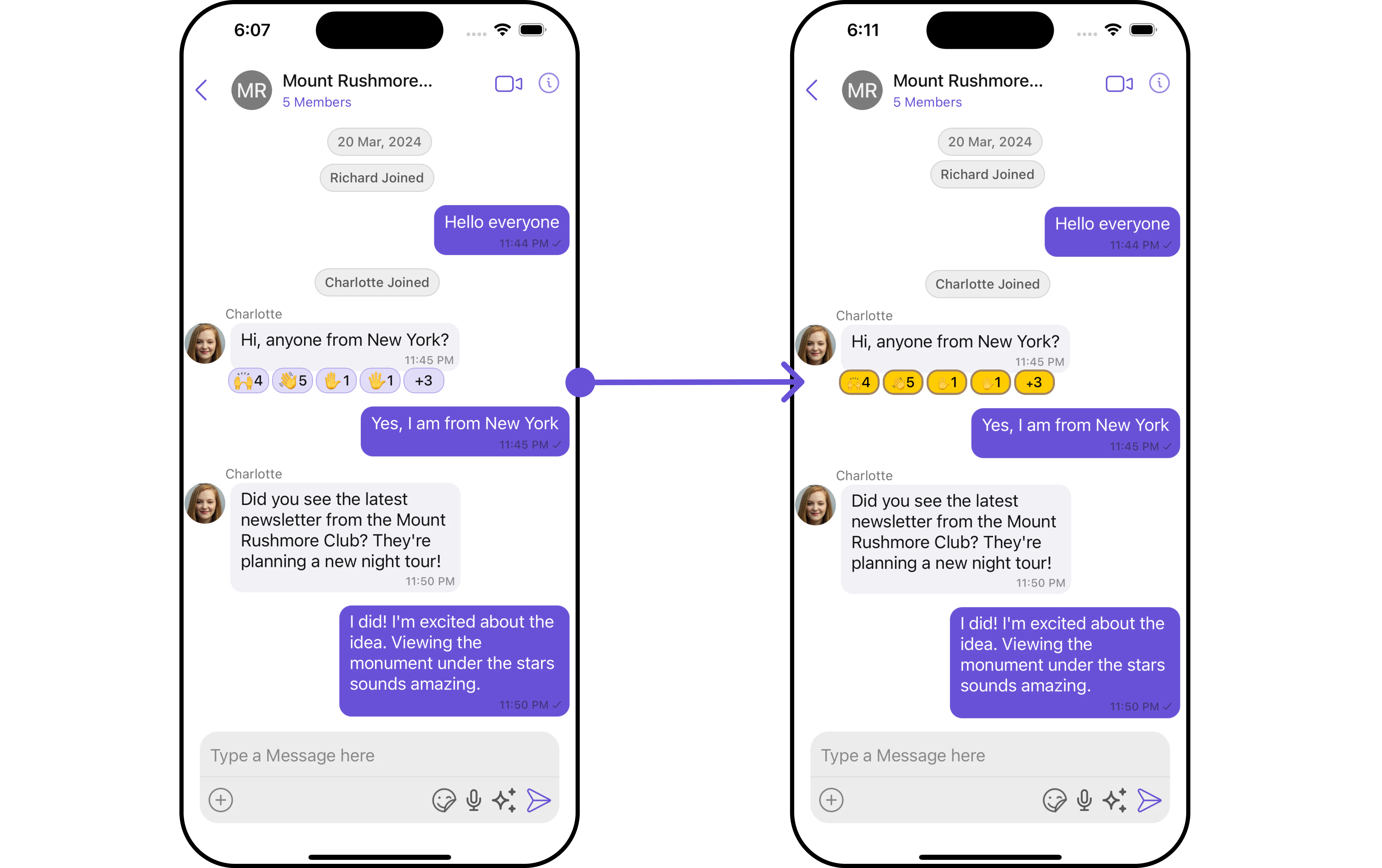Expand the +3 more reactions chip, left phone
This screenshot has height=868, width=1382.
click(424, 381)
